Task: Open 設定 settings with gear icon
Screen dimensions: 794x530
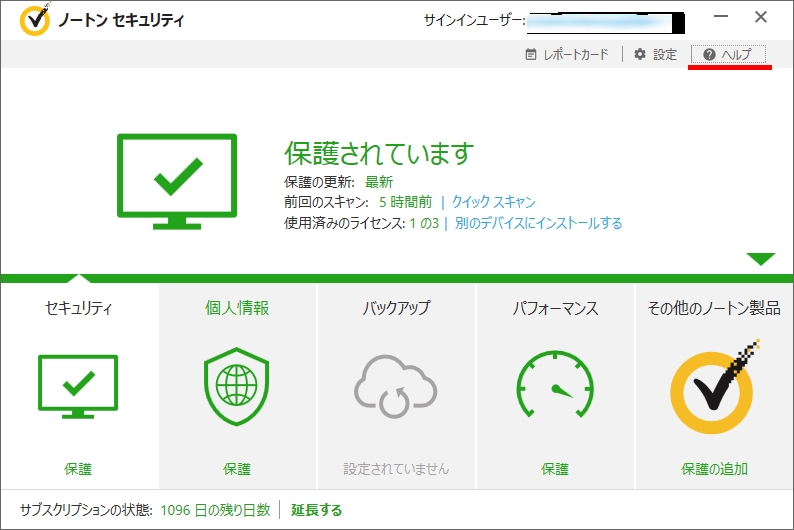Action: [x=655, y=54]
